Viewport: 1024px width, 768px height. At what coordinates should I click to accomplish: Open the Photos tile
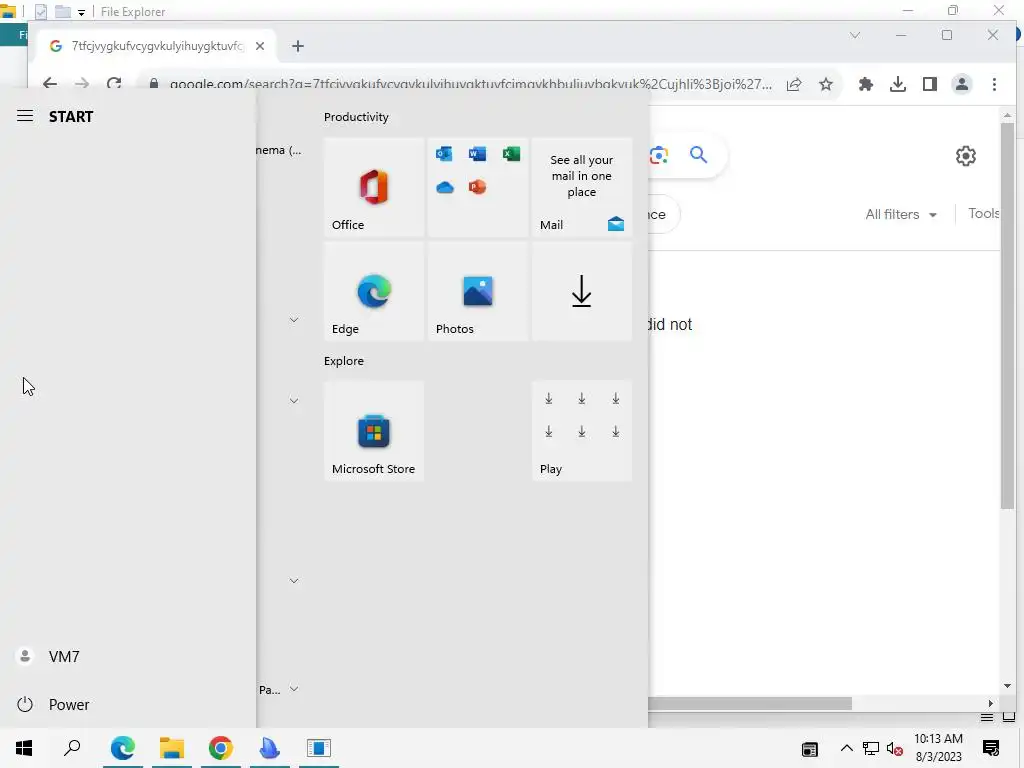click(477, 291)
